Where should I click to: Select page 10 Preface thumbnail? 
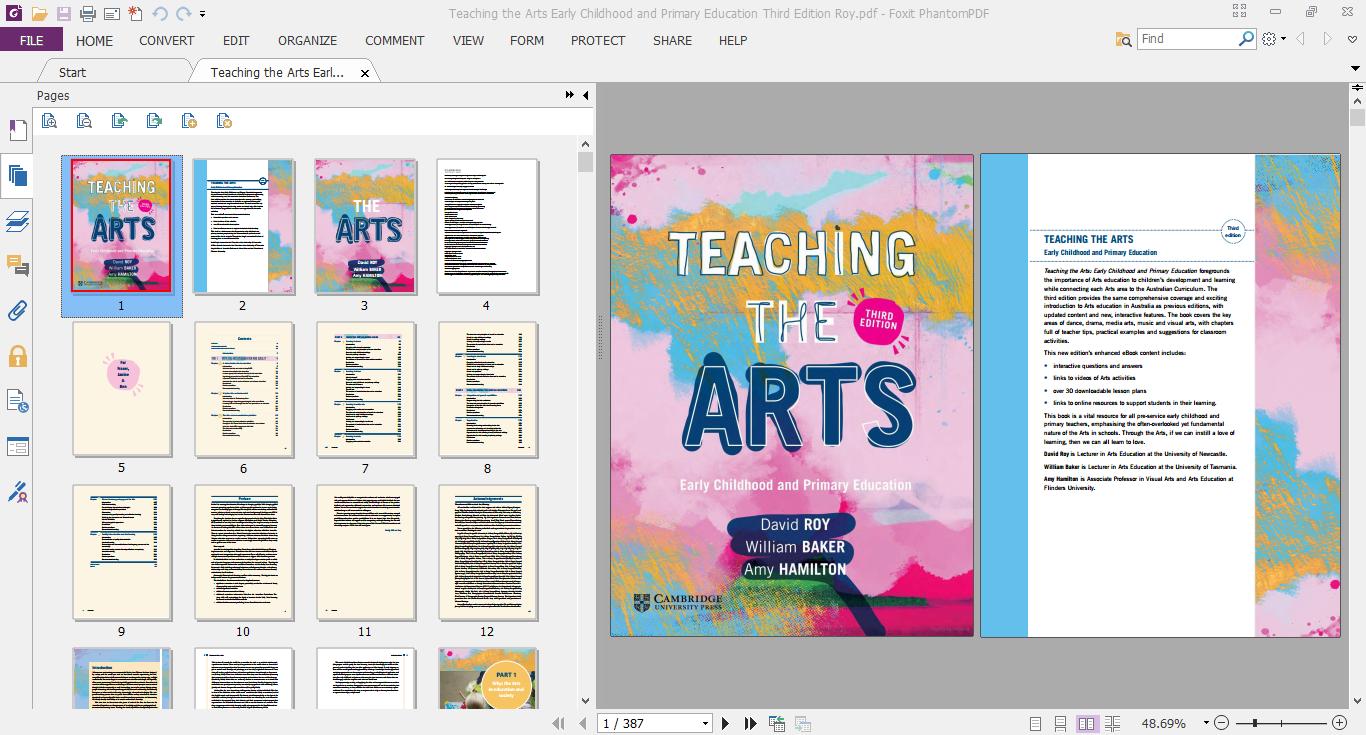pyautogui.click(x=243, y=553)
